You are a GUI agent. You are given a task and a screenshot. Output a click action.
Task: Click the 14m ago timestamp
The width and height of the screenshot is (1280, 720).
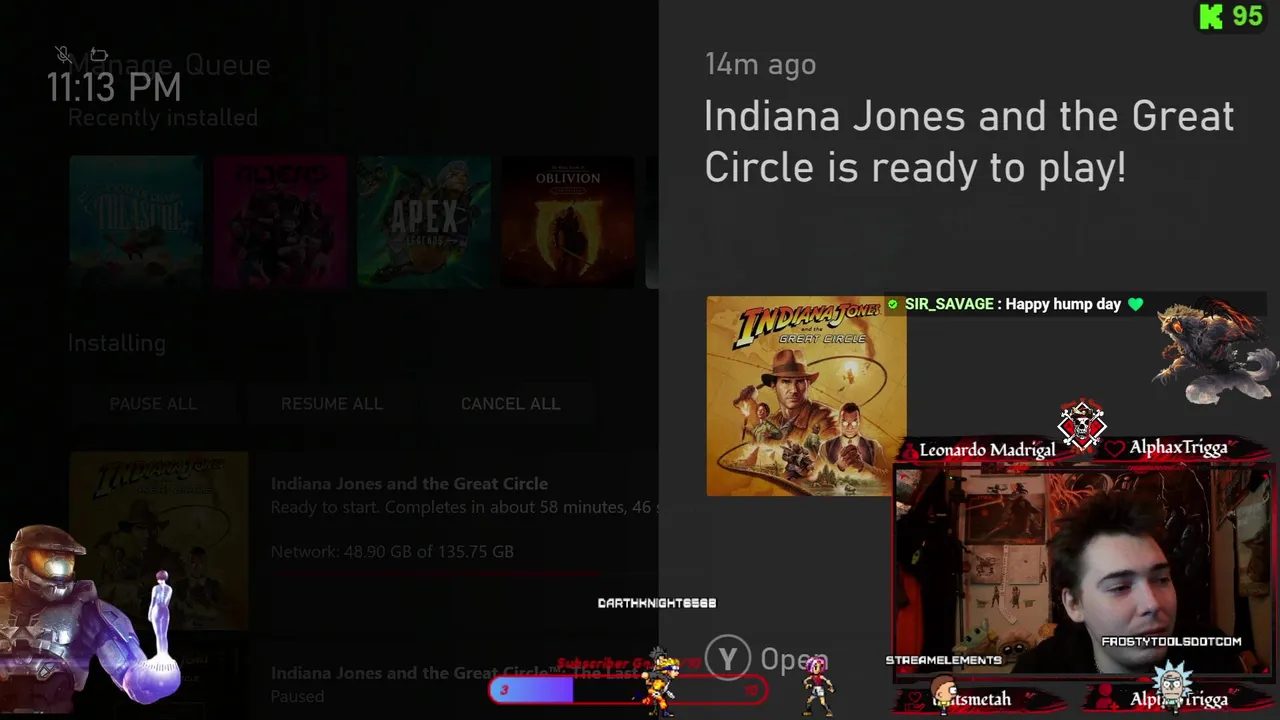point(760,65)
